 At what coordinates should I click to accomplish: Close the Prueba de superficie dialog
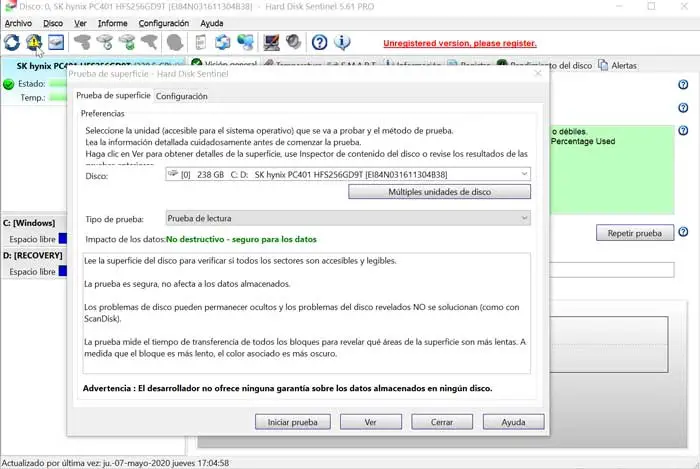(x=538, y=73)
